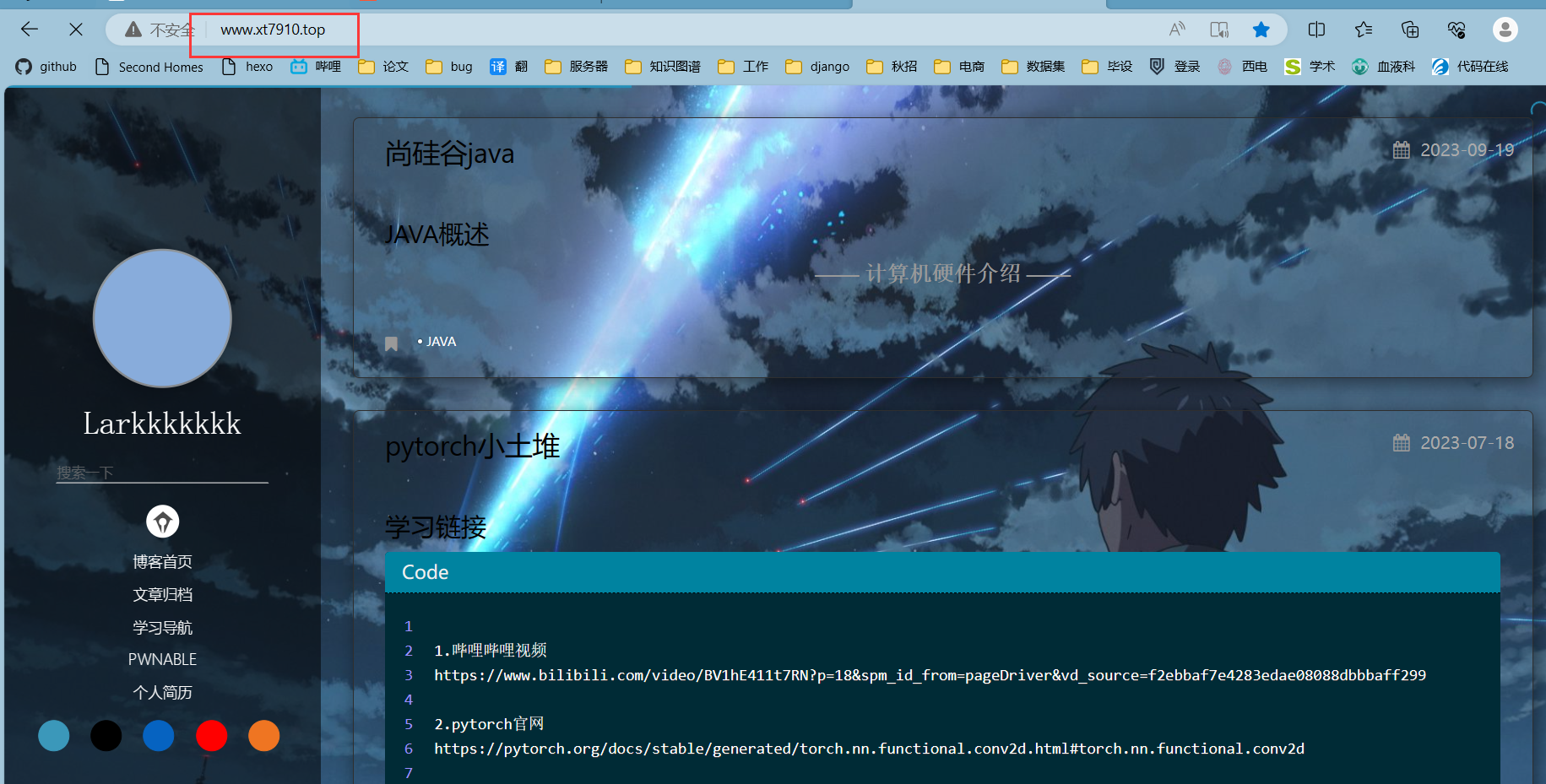Open PWNABLE in sidebar
Screen dimensions: 1546x784
click(x=162, y=660)
